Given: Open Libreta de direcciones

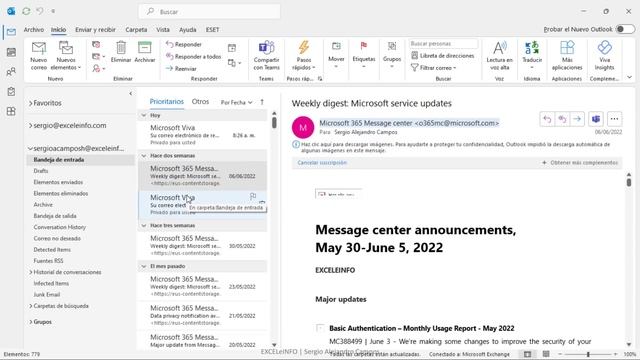Looking at the screenshot, I should click(x=443, y=56).
